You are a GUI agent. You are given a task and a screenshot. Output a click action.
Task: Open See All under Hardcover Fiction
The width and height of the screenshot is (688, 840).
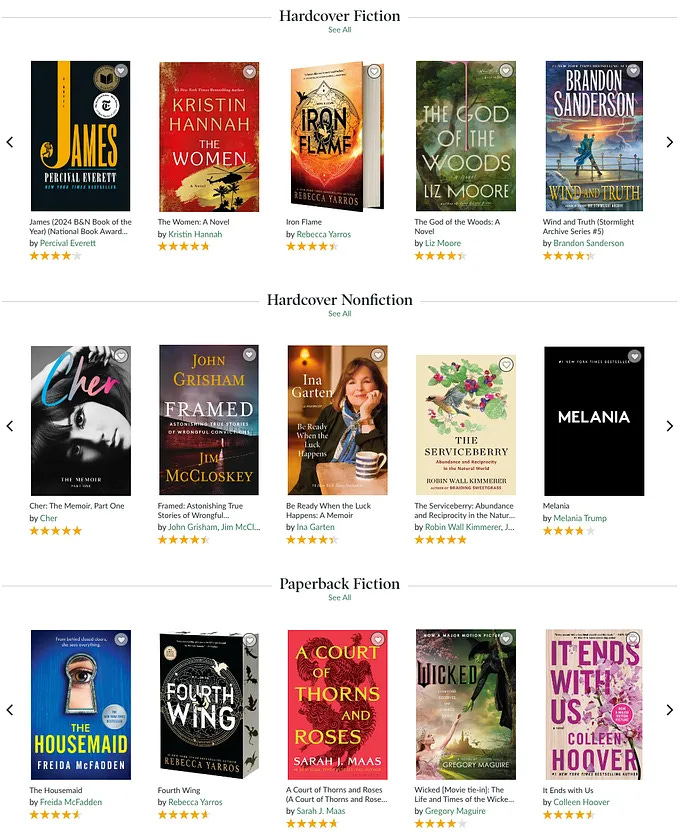click(x=340, y=30)
